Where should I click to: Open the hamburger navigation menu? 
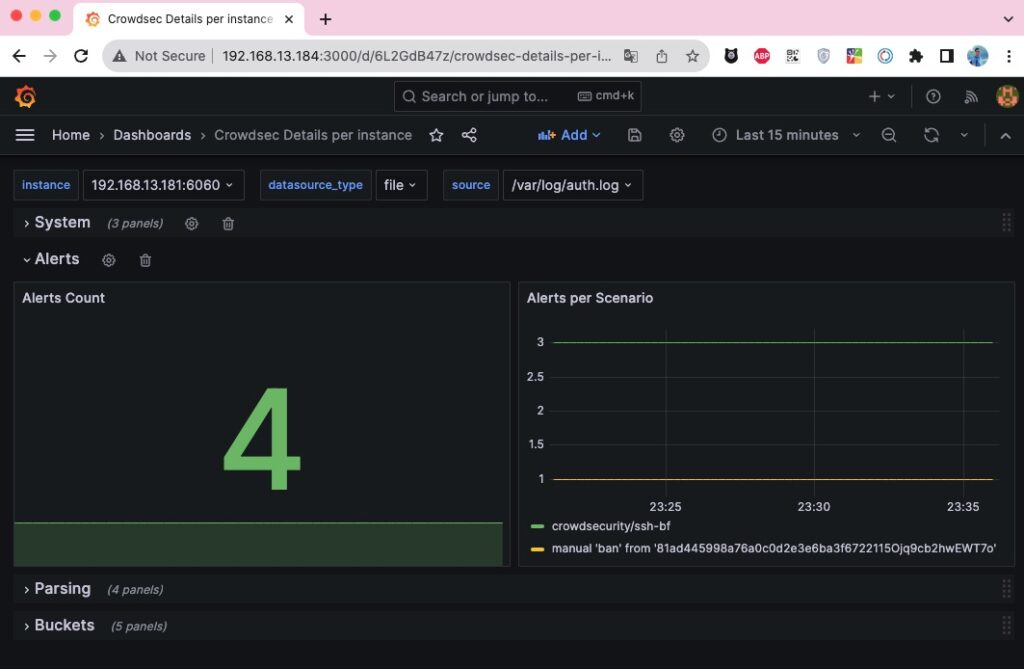click(x=25, y=135)
